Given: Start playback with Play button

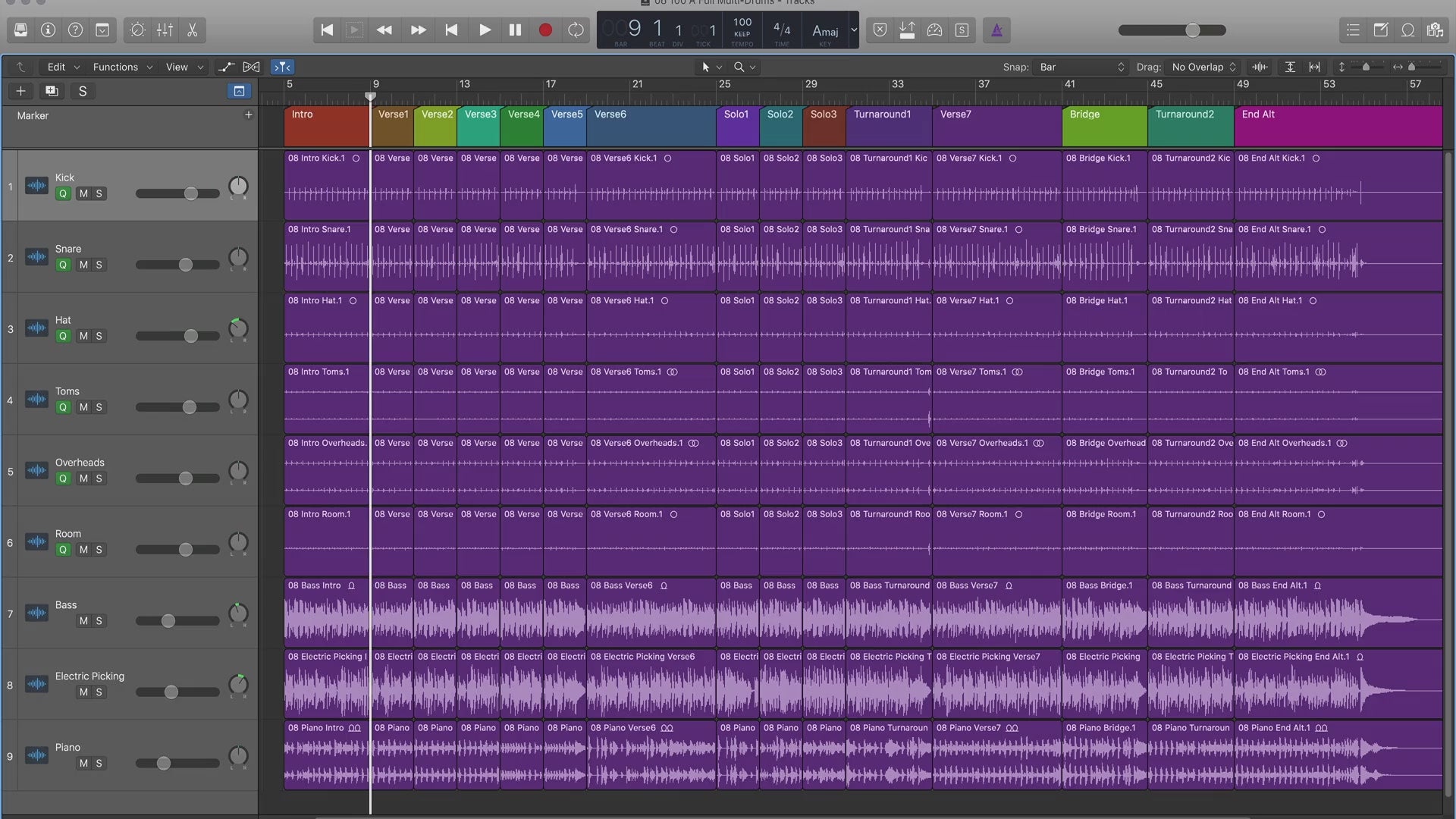Looking at the screenshot, I should [x=485, y=30].
